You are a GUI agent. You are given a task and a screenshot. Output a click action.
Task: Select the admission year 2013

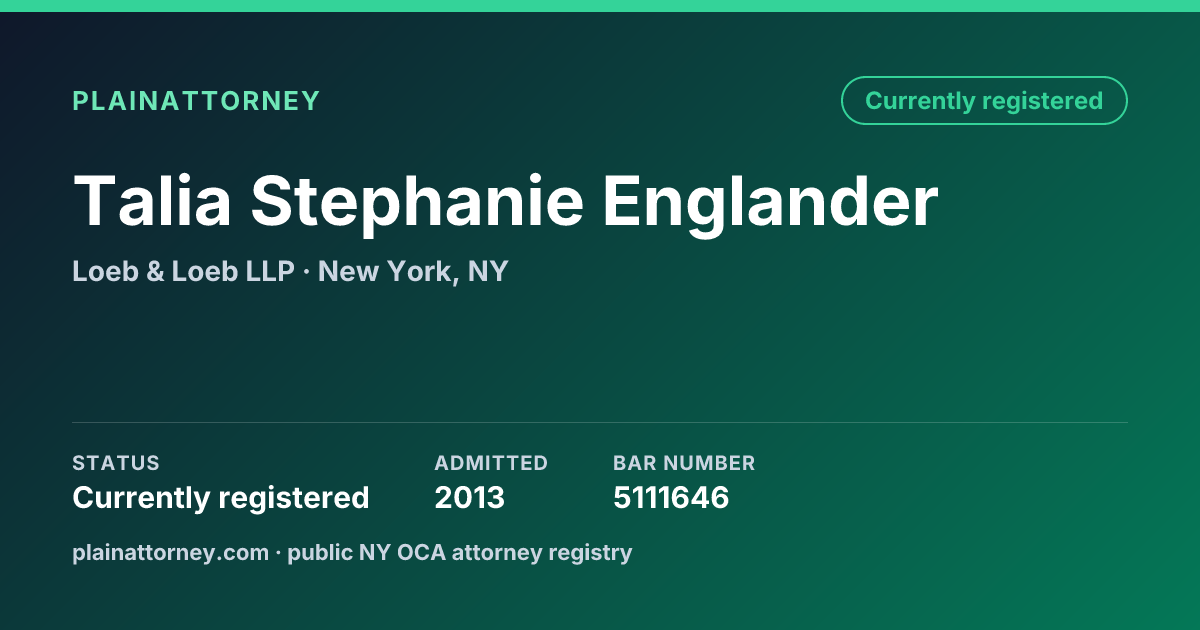pyautogui.click(x=470, y=498)
